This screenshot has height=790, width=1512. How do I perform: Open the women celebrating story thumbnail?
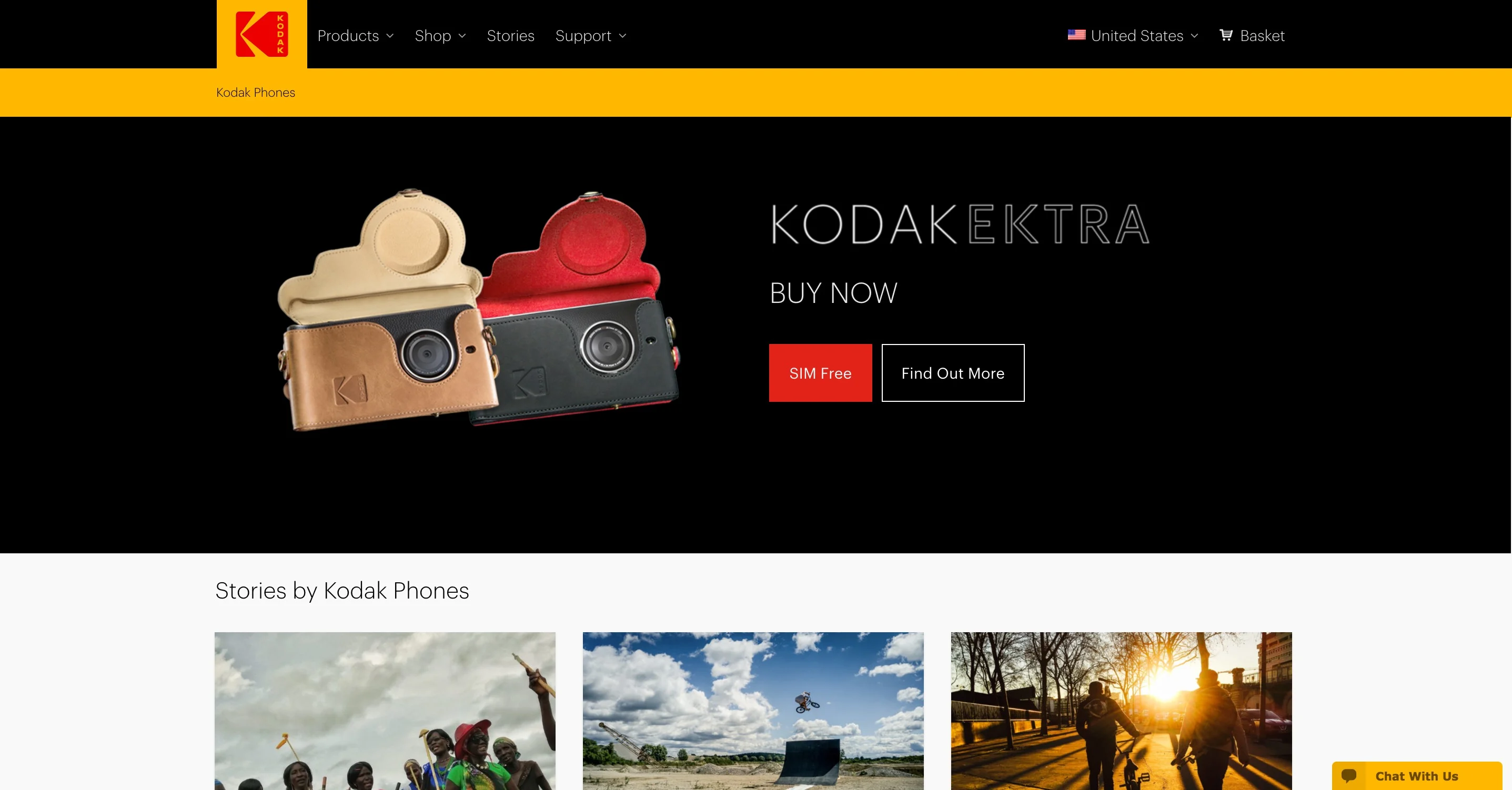point(385,711)
